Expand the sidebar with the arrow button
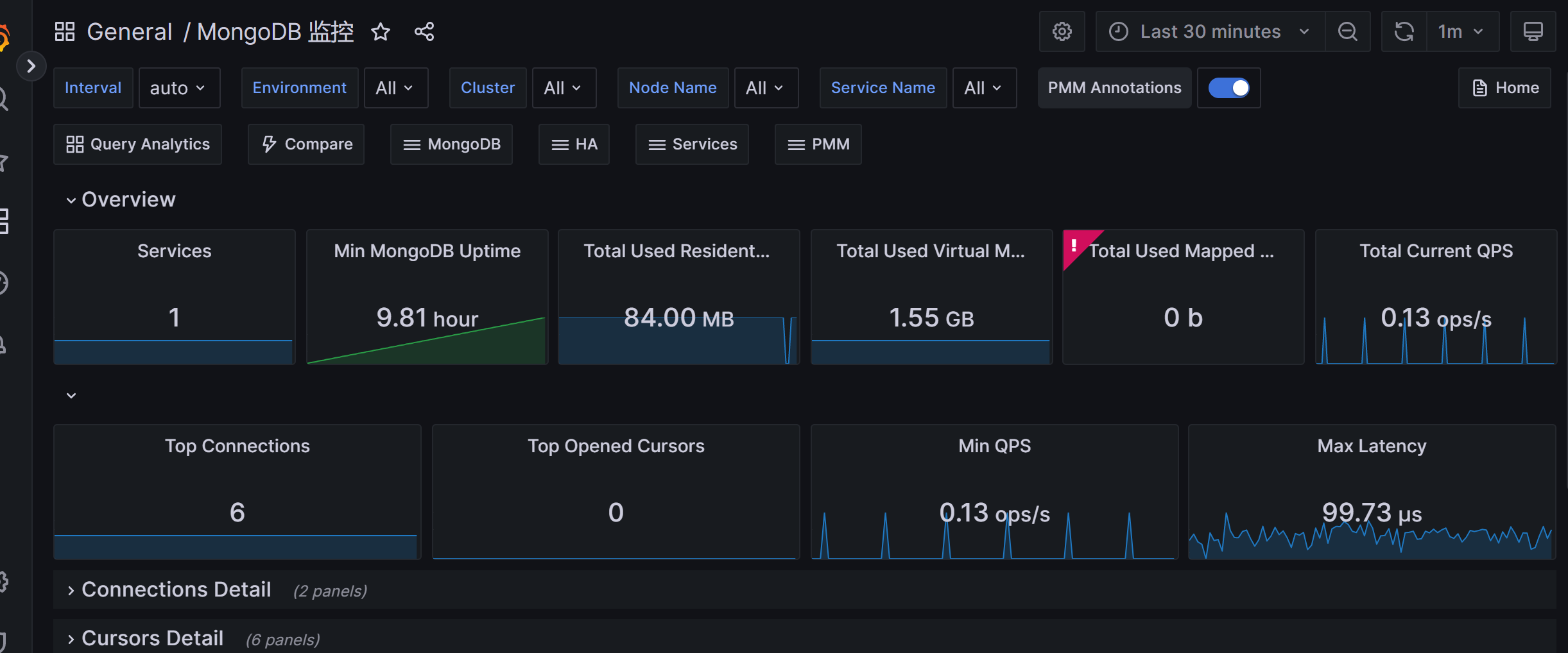1568x653 pixels. pyautogui.click(x=31, y=66)
